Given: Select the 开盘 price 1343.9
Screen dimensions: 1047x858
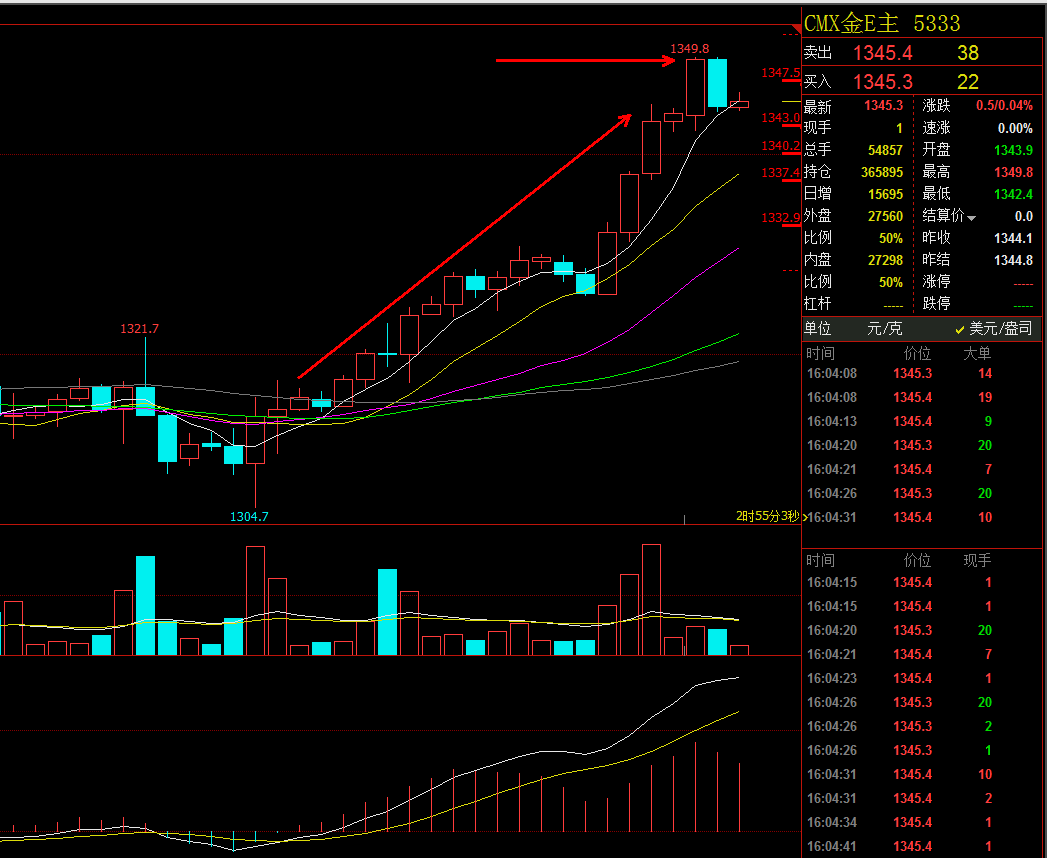Looking at the screenshot, I should point(1014,150).
